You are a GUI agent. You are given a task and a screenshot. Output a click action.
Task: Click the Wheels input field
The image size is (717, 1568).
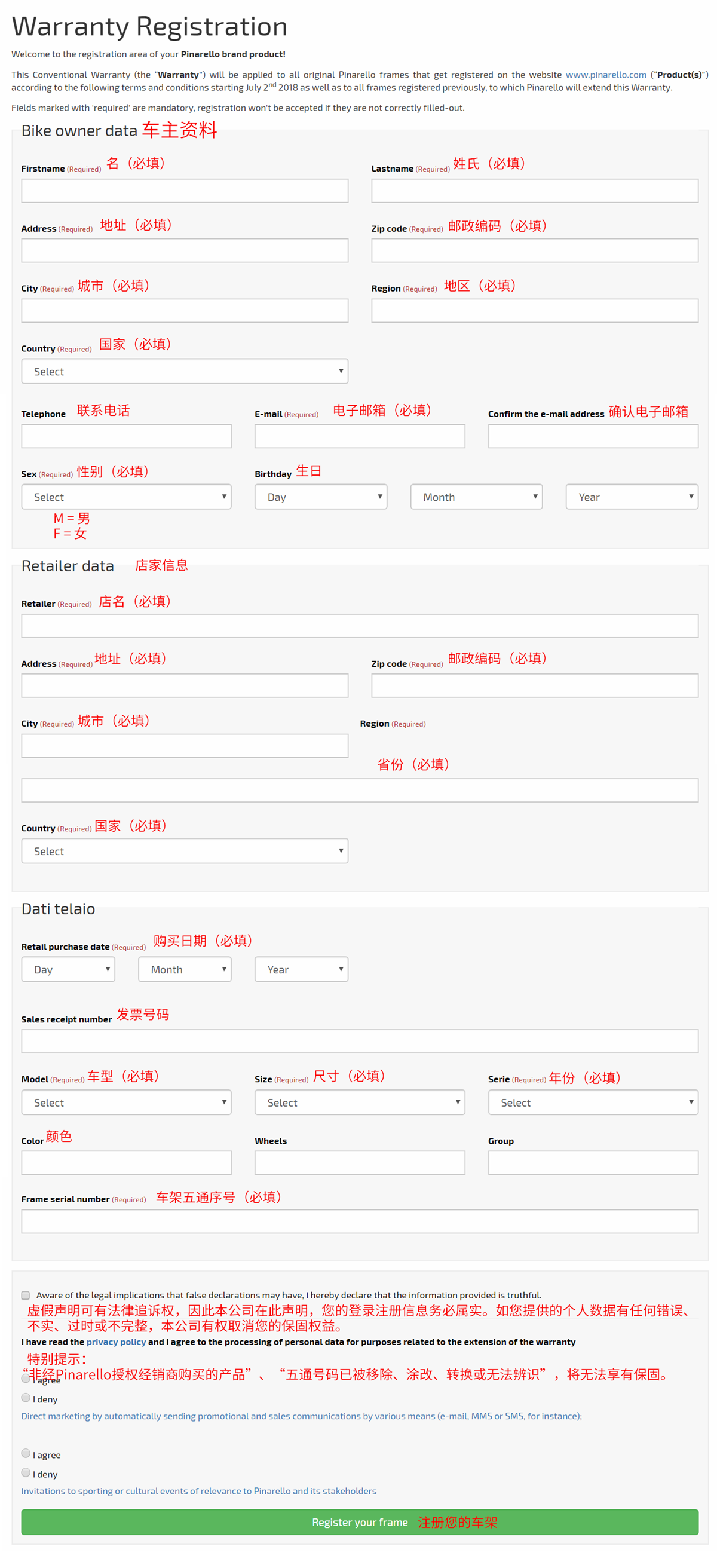[x=359, y=1162]
